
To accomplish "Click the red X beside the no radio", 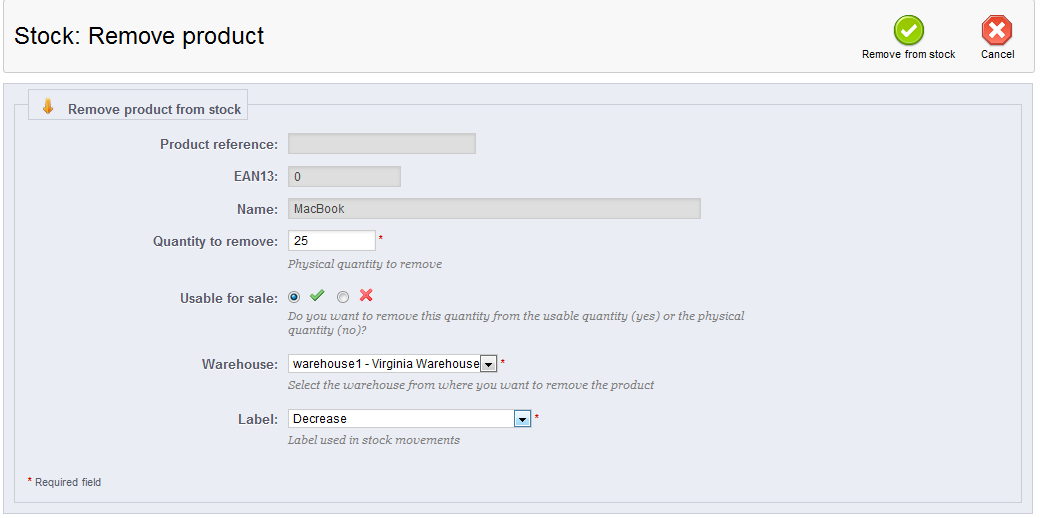I will [365, 295].
